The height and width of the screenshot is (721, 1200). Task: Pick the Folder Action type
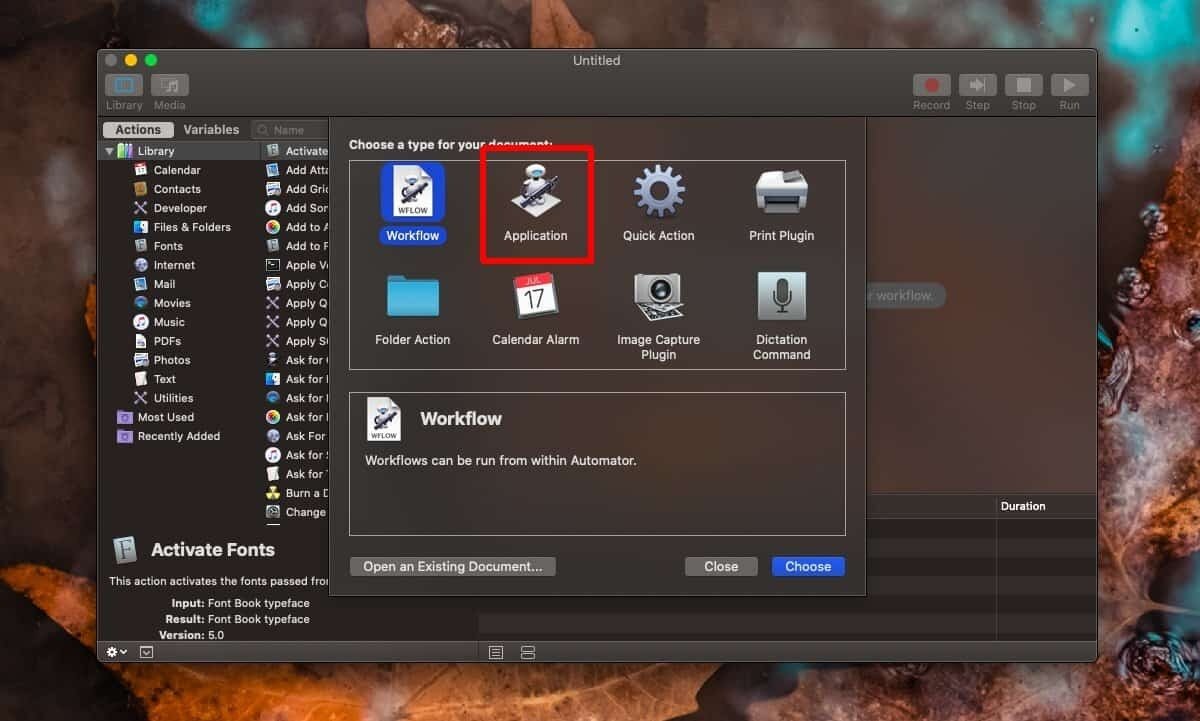412,297
